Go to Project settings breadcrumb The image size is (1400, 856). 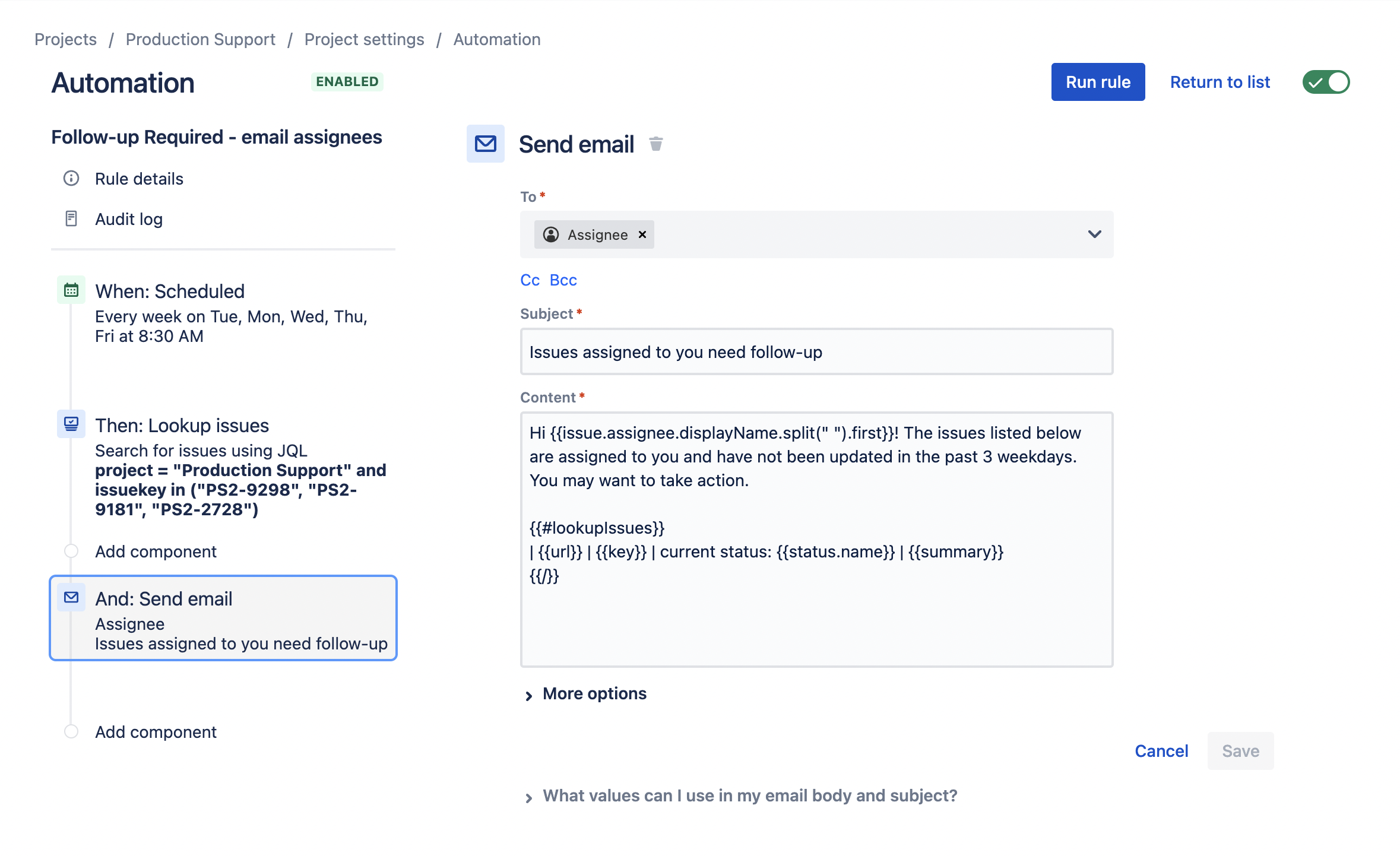coord(364,39)
